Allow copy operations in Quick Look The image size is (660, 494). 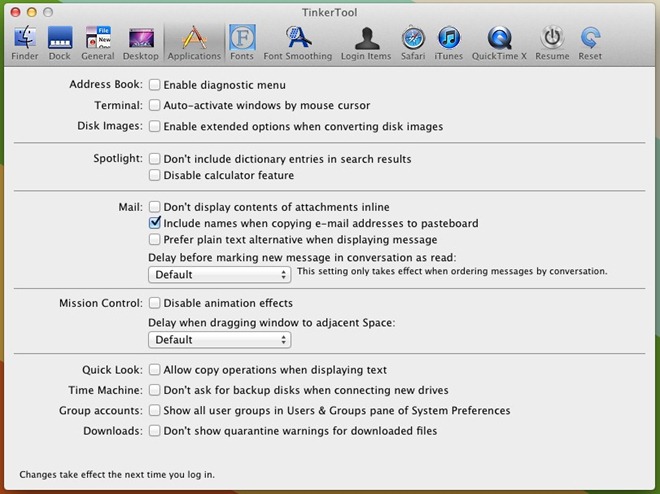tap(154, 370)
